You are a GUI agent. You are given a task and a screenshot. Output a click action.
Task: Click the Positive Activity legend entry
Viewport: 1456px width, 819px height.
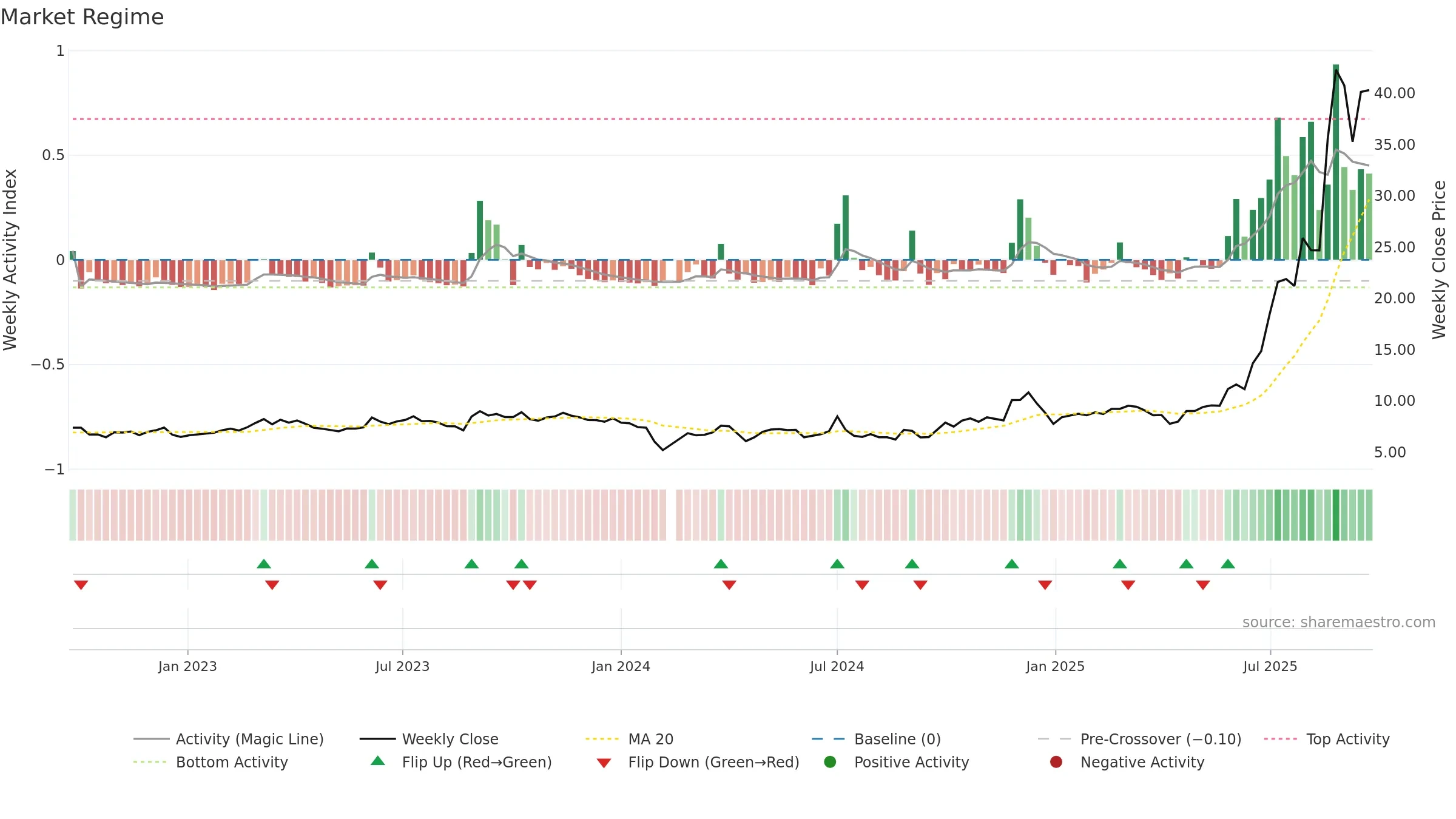coord(897,762)
